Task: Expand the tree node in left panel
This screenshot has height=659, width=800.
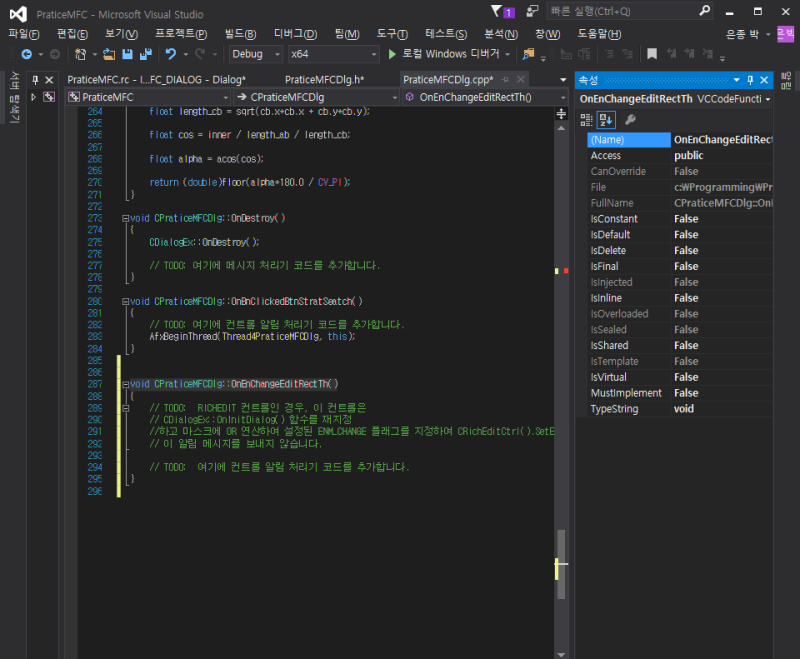Action: pos(33,97)
